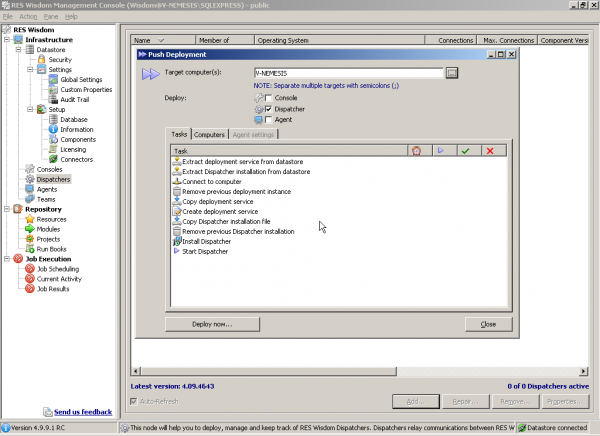Click the Job Scheduling icon
This screenshot has height=436, width=600.
coord(30,269)
